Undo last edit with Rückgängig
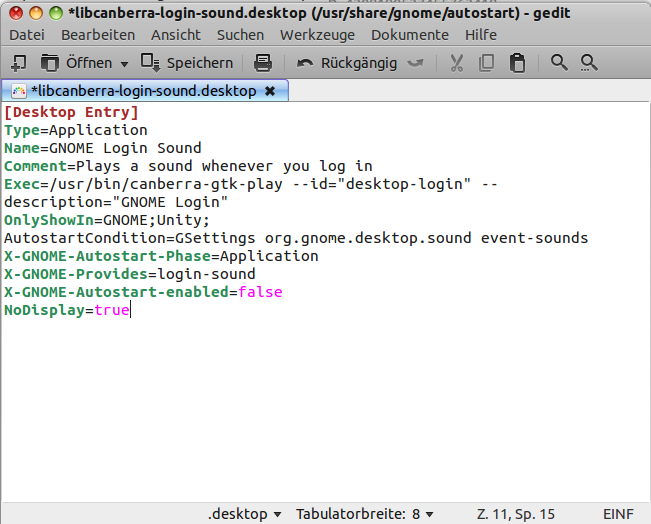651x524 pixels. pyautogui.click(x=347, y=63)
